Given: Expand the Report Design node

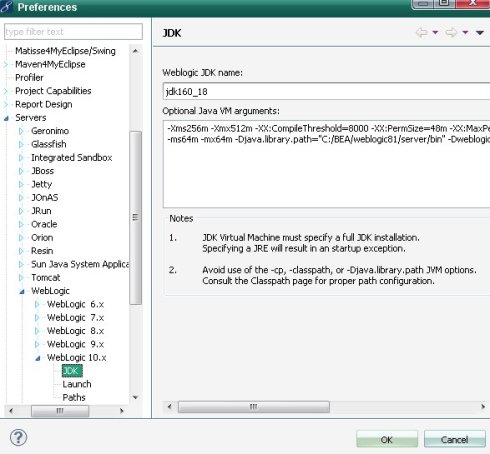Looking at the screenshot, I should tap(6, 104).
